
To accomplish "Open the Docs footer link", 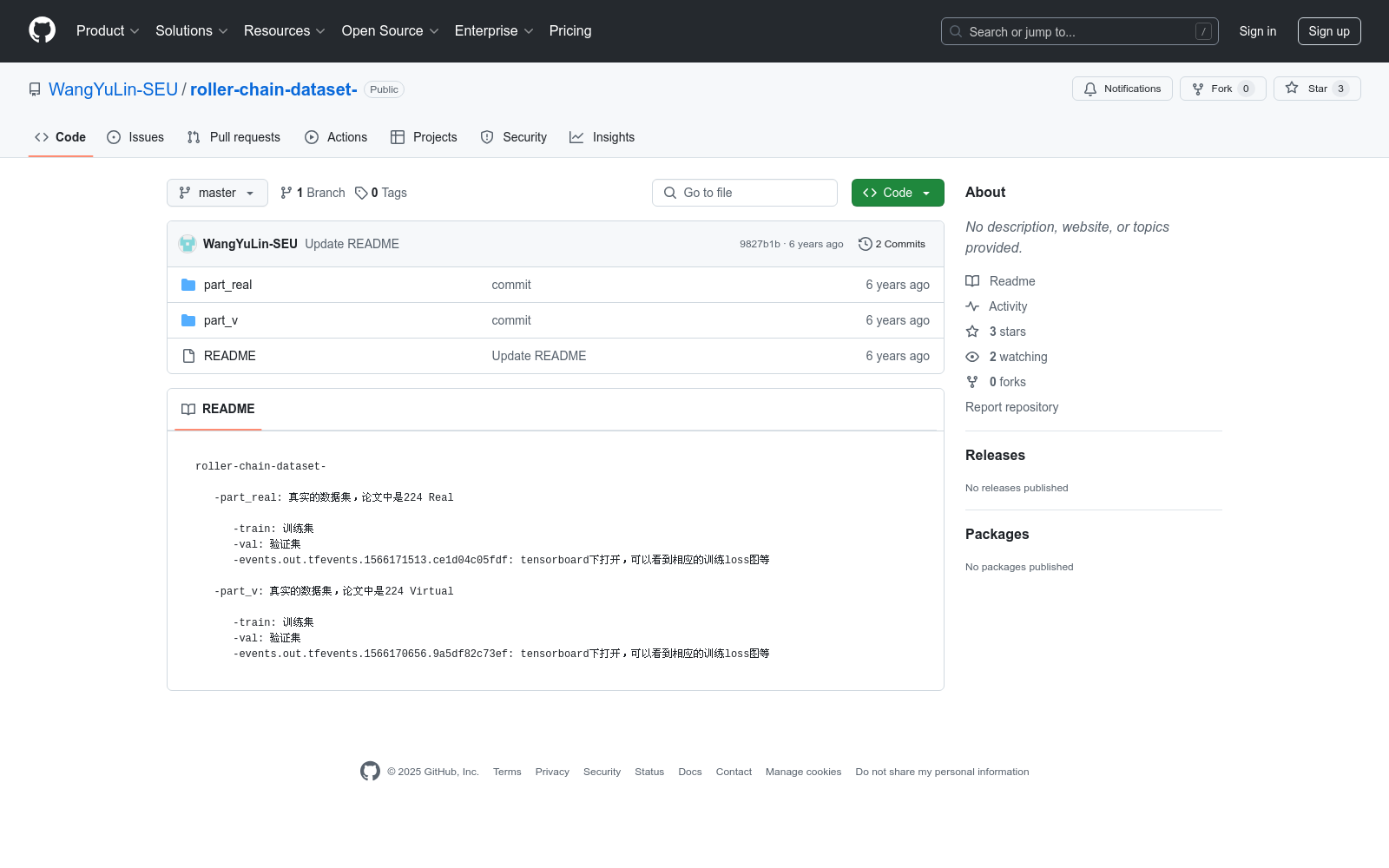I will coord(690,772).
